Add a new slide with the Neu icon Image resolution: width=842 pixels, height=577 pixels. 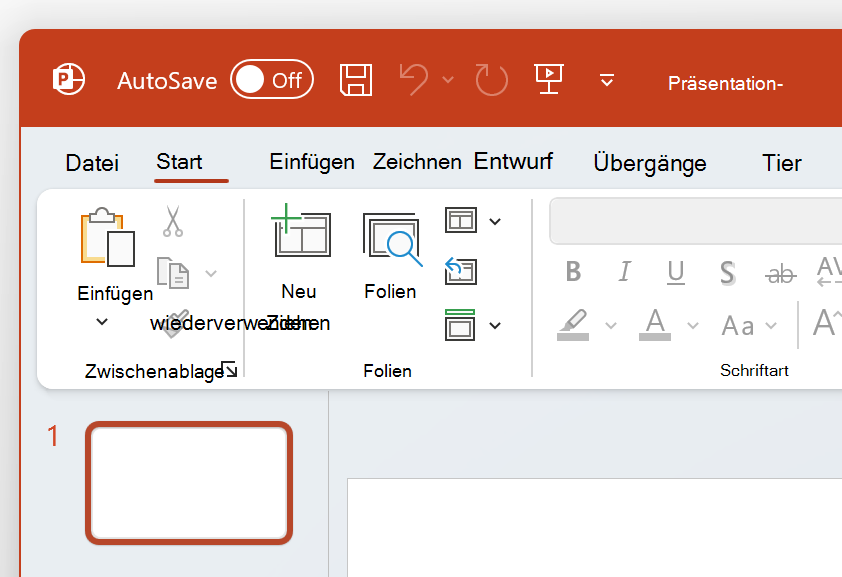[x=301, y=230]
